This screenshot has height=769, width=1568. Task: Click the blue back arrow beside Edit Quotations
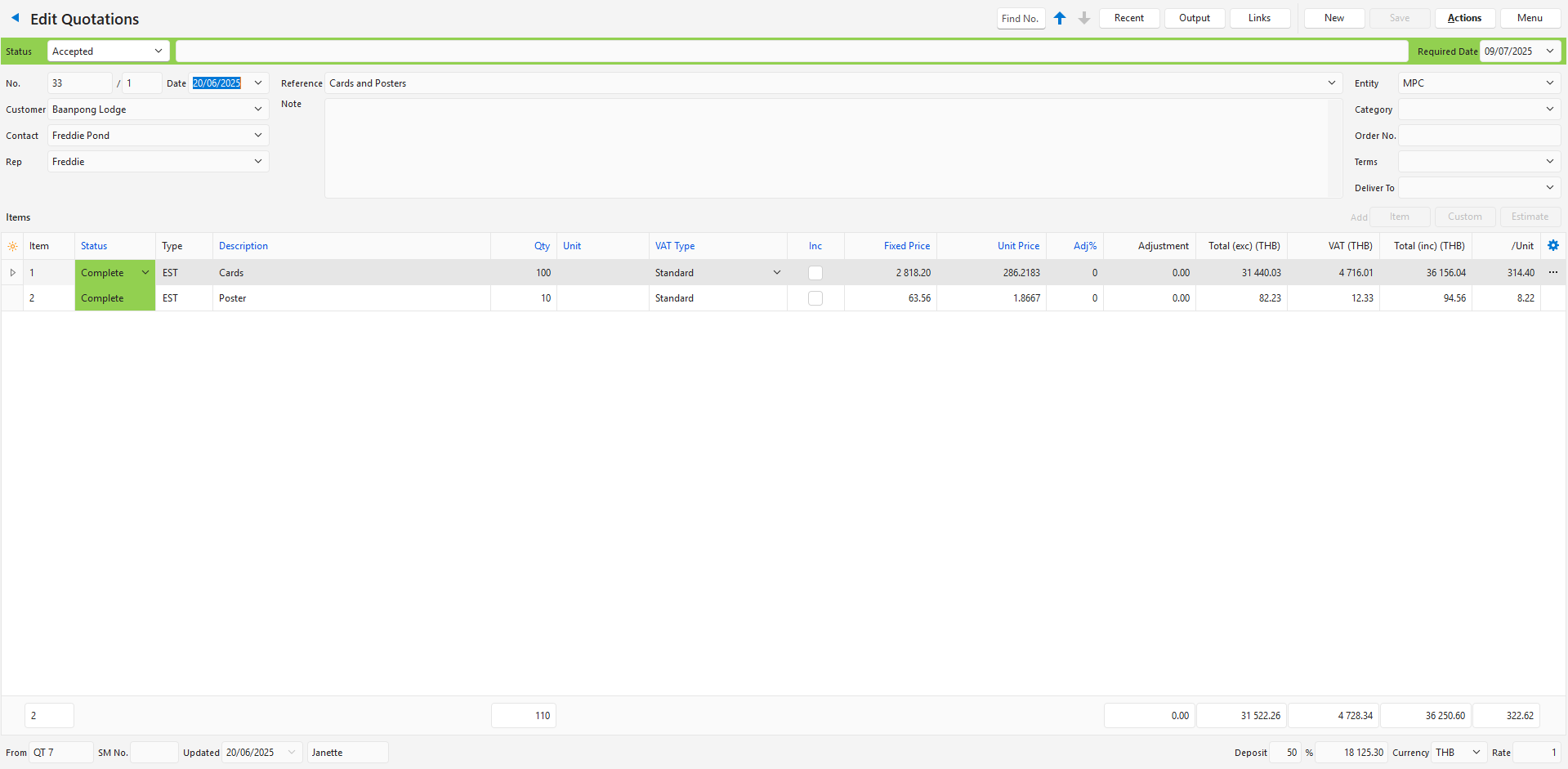click(x=15, y=18)
